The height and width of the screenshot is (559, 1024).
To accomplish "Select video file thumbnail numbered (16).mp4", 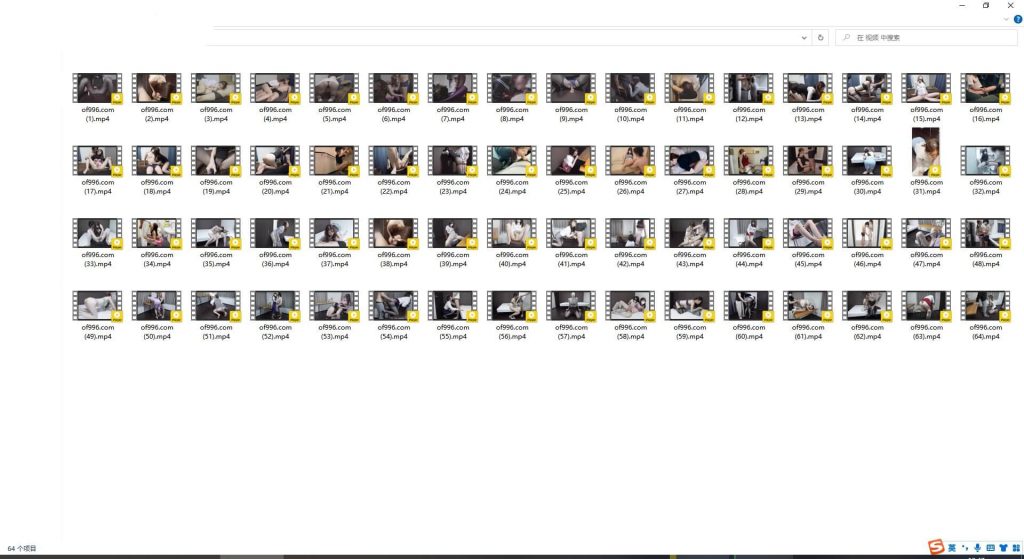I will pyautogui.click(x=985, y=88).
